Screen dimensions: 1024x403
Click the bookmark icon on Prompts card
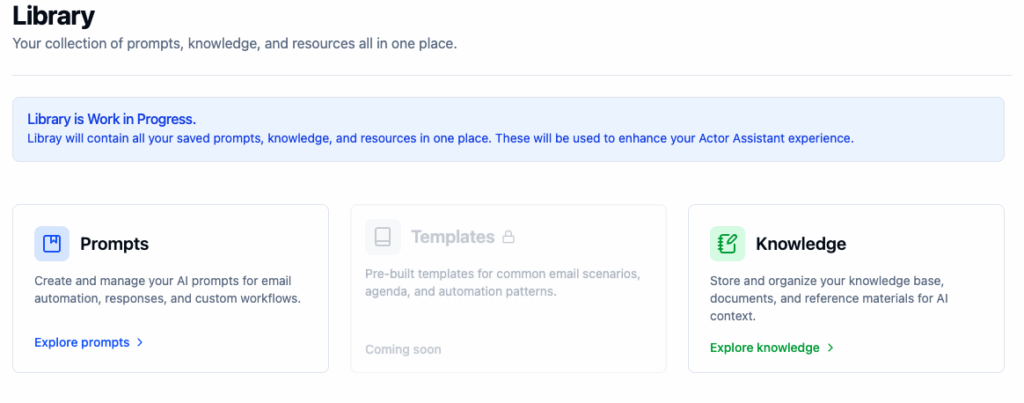click(x=52, y=243)
